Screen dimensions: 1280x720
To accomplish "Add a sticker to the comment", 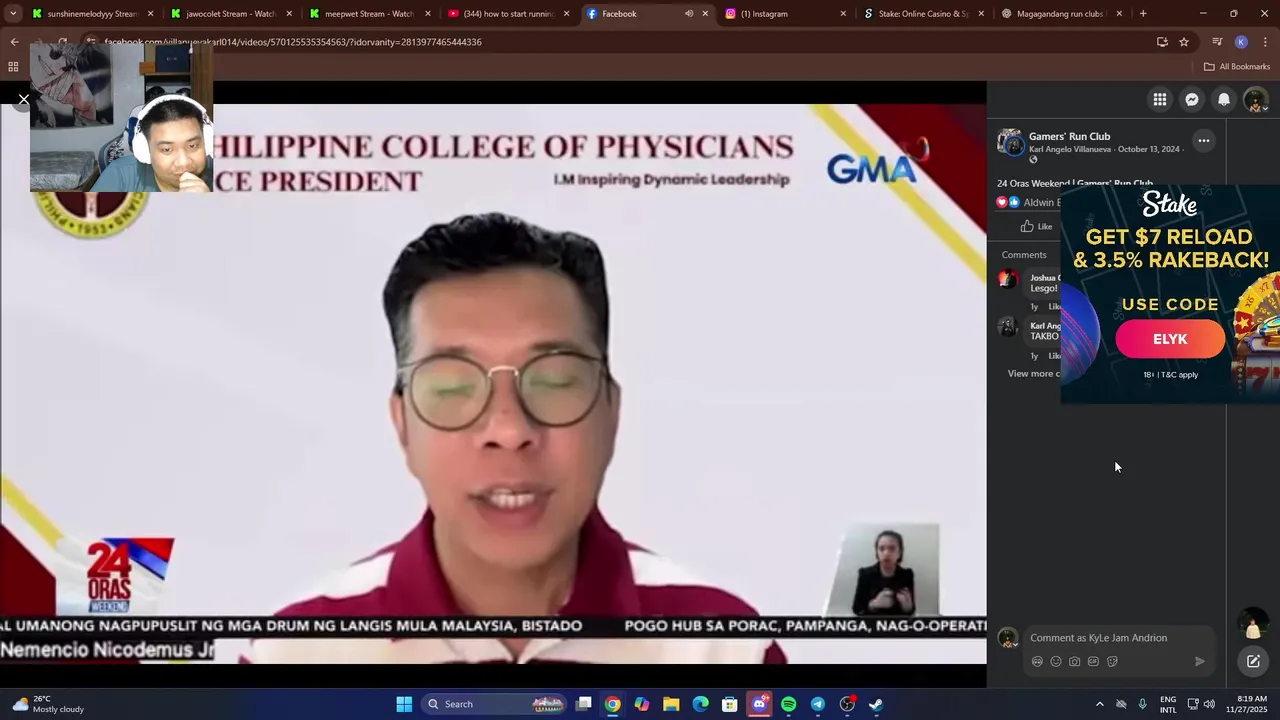I will [x=1112, y=661].
